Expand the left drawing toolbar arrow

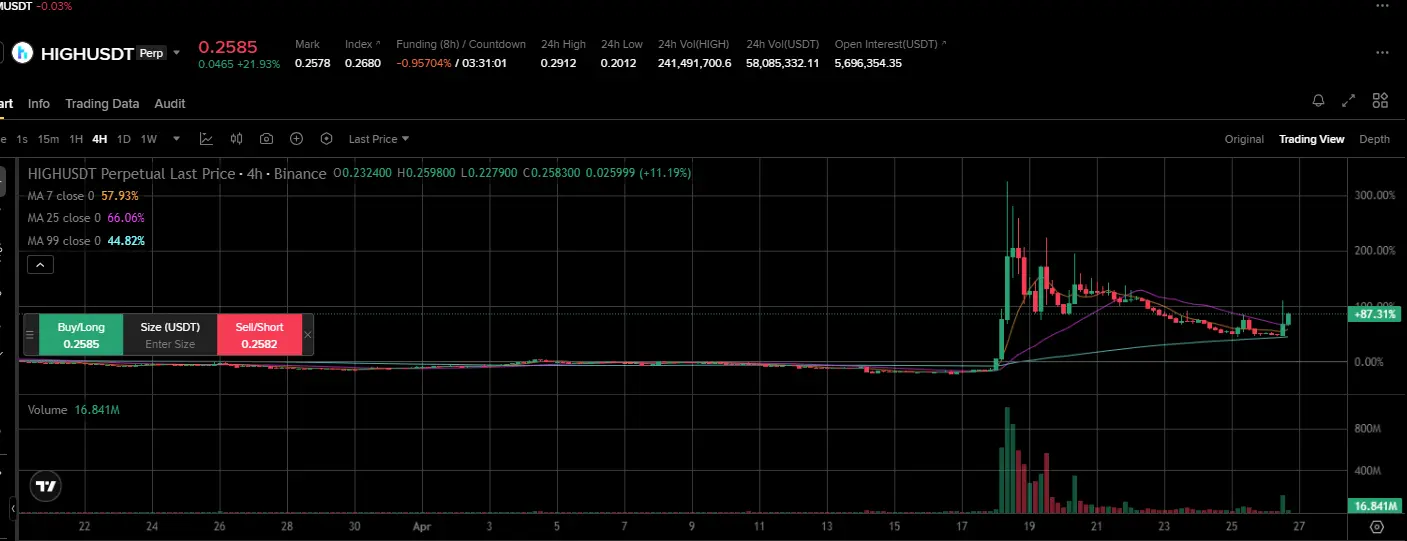point(14,510)
